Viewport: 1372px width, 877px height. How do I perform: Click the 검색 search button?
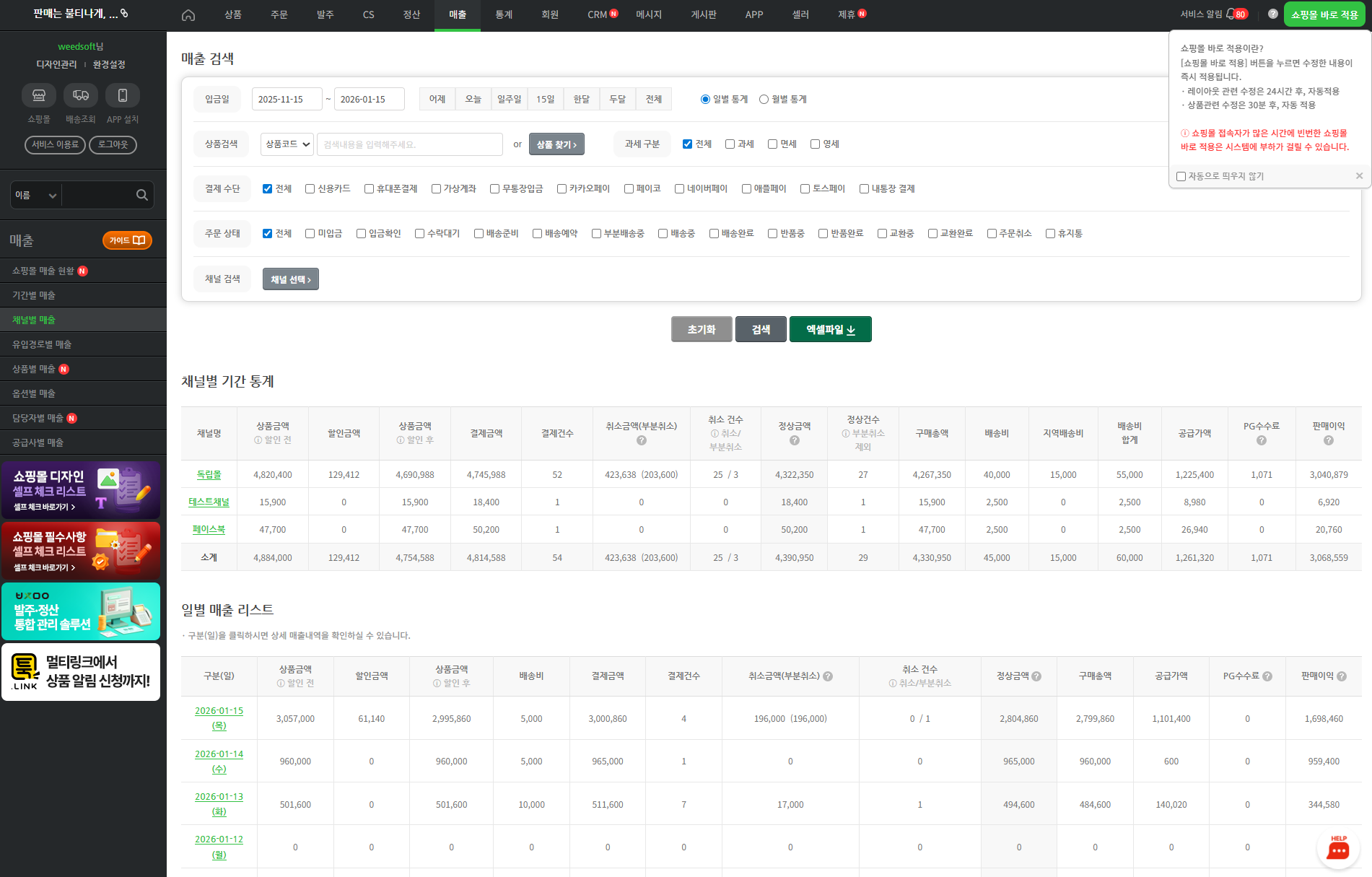(761, 329)
